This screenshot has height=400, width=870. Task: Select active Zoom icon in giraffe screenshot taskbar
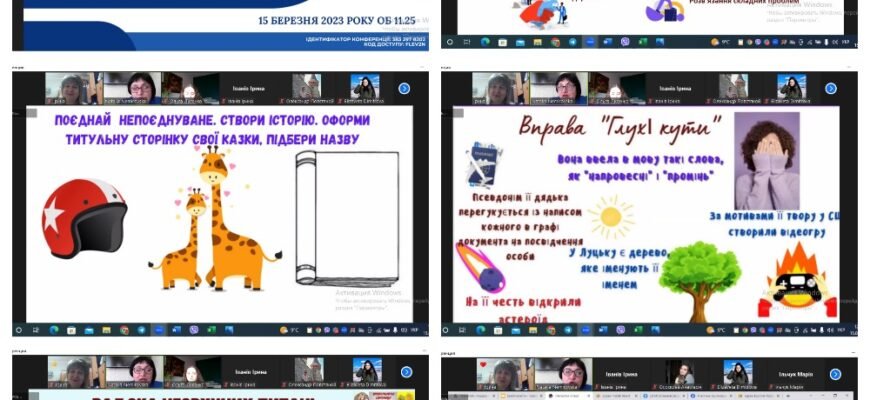pos(159,330)
